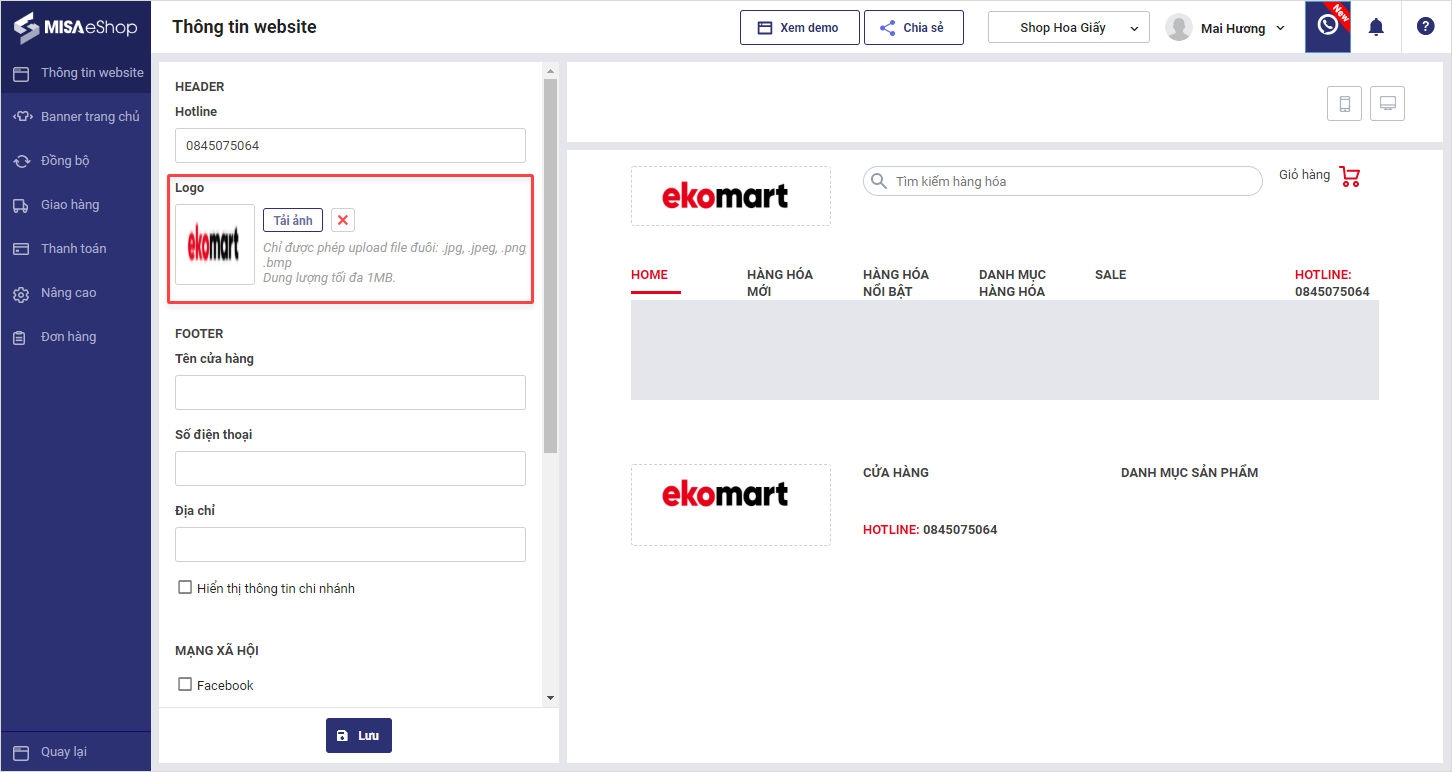The image size is (1452, 772).
Task: Go to Banner trang chủ section
Action: pyautogui.click(x=76, y=117)
